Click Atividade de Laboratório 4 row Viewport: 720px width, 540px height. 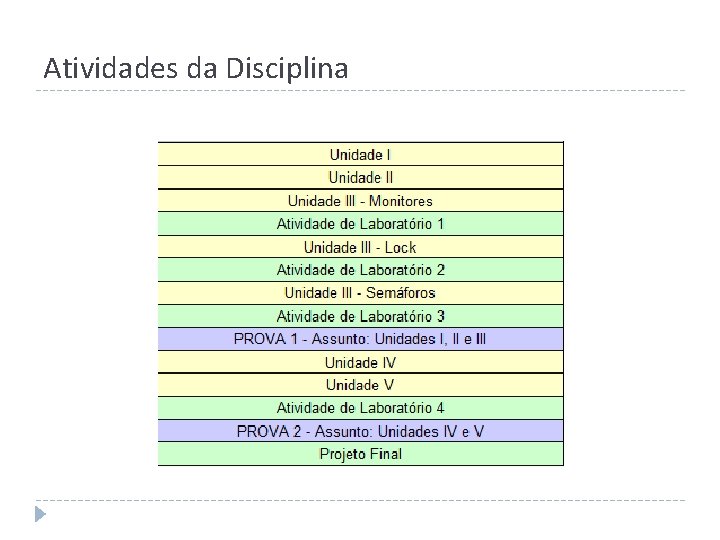pyautogui.click(x=360, y=408)
